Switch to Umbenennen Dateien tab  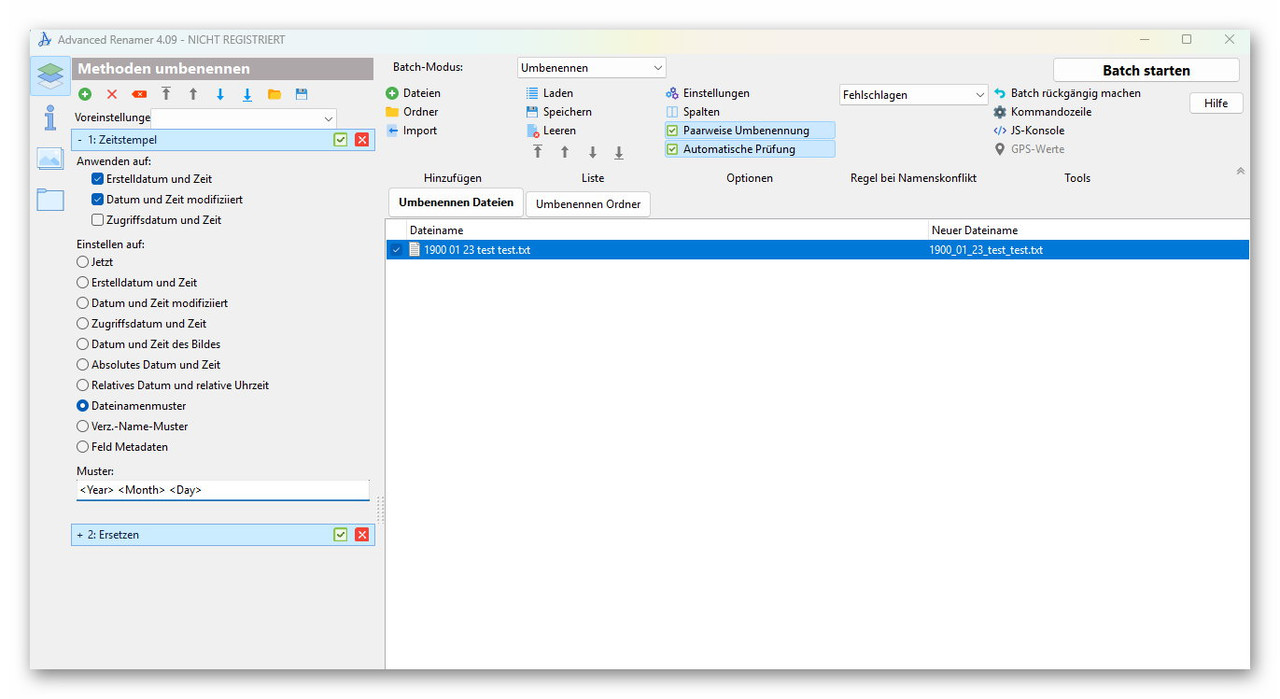pyautogui.click(x=456, y=203)
